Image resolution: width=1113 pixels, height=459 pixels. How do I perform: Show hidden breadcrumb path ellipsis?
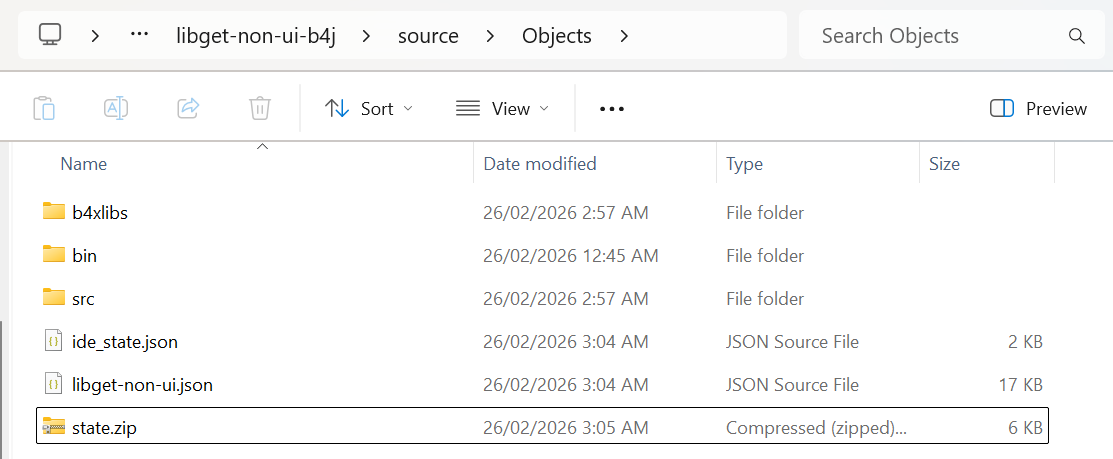139,35
